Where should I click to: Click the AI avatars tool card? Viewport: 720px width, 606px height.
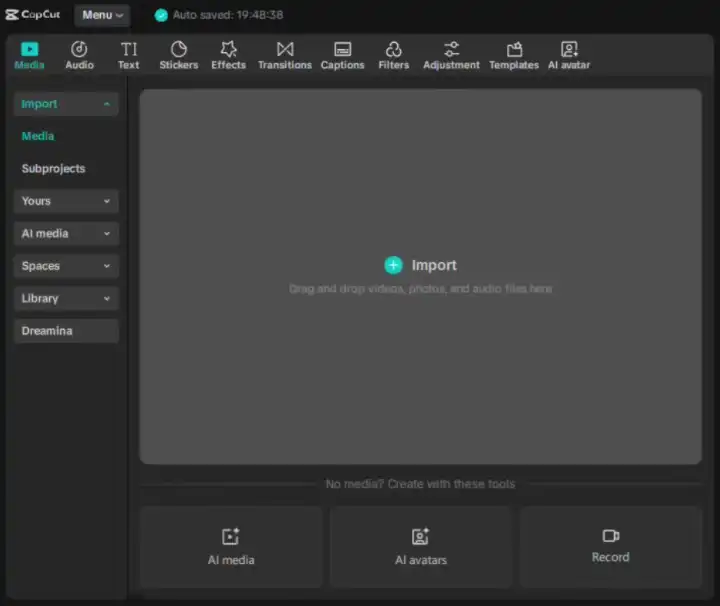pyautogui.click(x=421, y=547)
